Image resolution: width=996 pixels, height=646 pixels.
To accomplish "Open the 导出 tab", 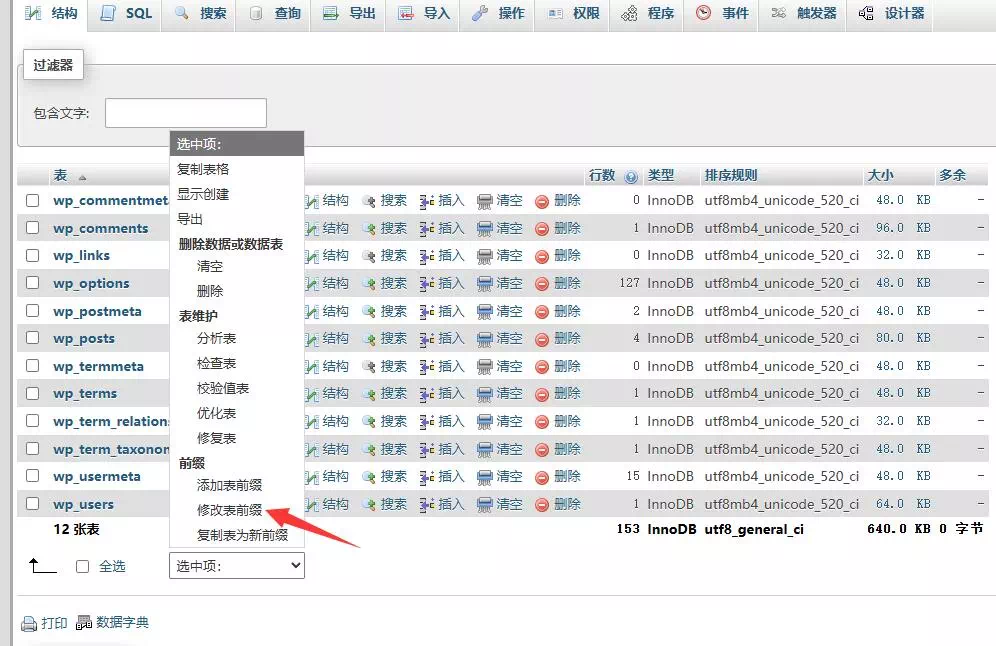I will coord(347,13).
